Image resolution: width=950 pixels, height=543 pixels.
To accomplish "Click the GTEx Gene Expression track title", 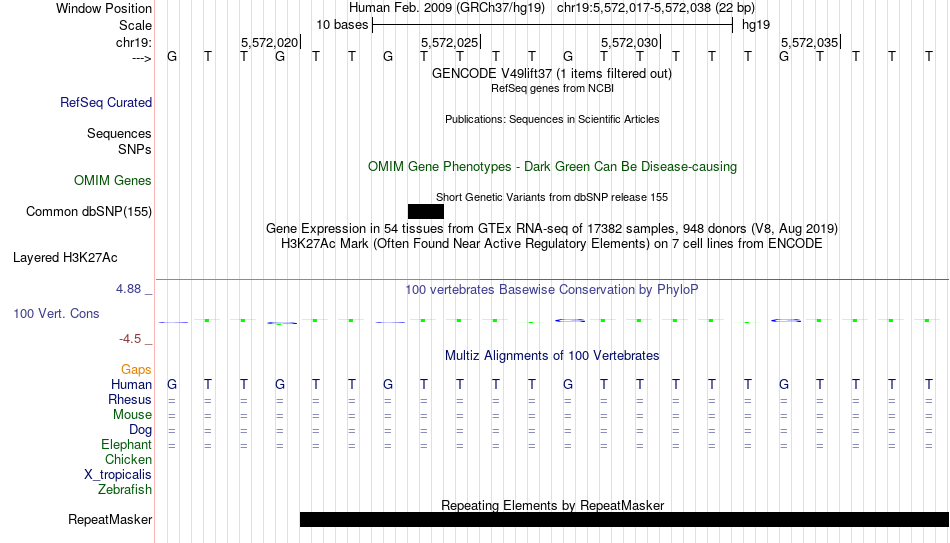I will (x=552, y=228).
